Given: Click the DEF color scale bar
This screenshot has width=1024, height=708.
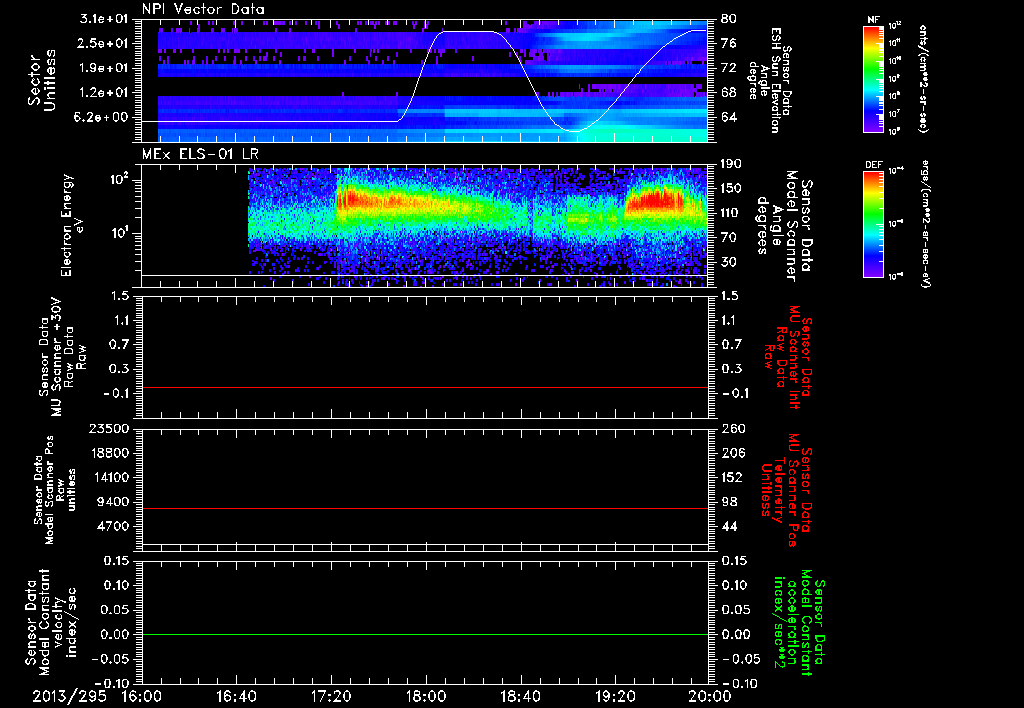Looking at the screenshot, I should click(874, 224).
